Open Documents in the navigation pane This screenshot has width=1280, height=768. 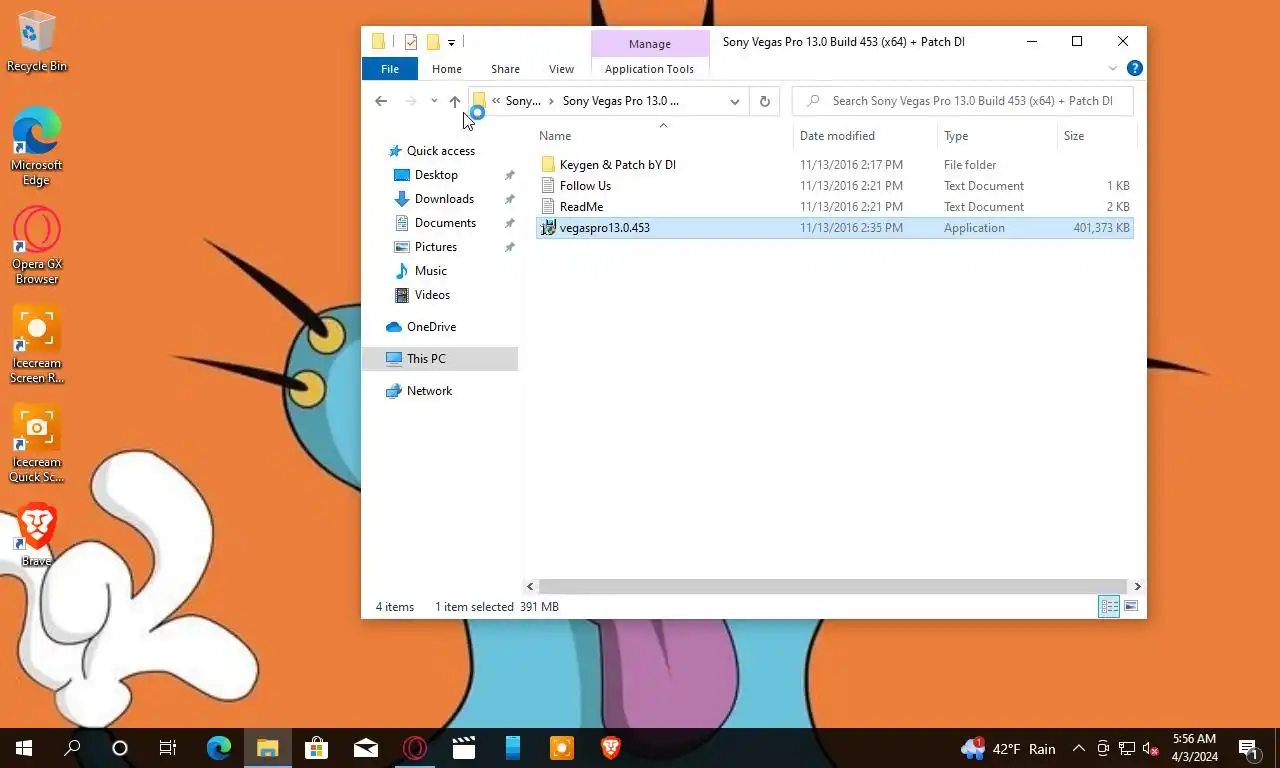(x=445, y=223)
